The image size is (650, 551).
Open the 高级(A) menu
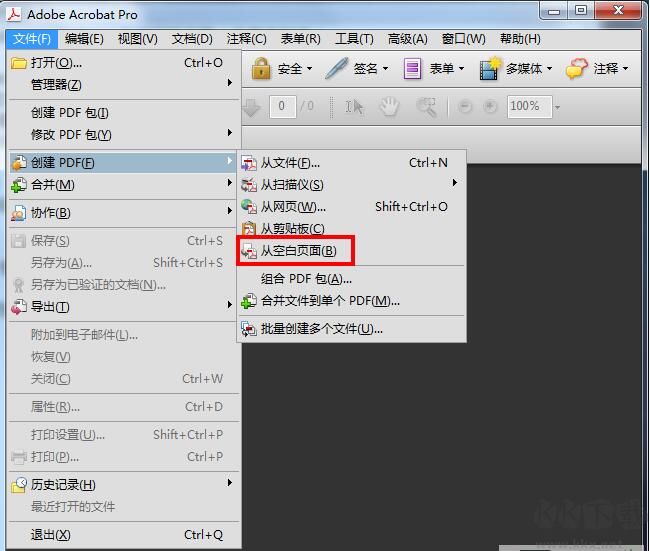[x=407, y=39]
